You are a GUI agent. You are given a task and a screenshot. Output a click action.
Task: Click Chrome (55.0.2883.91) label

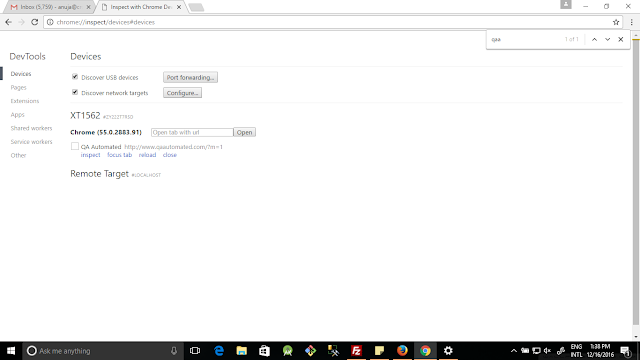coord(106,132)
